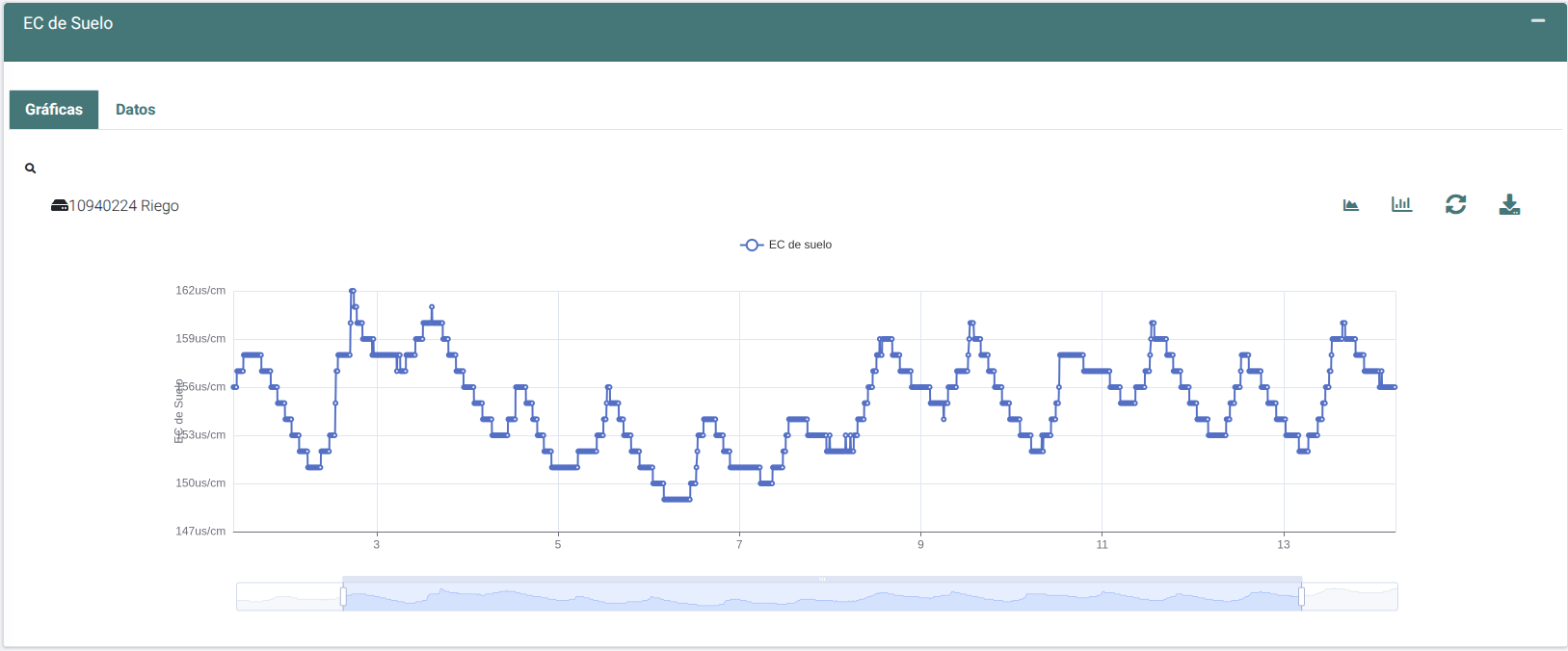The image size is (1568, 651).
Task: Click the 159us/cm y-axis label
Action: [200, 339]
